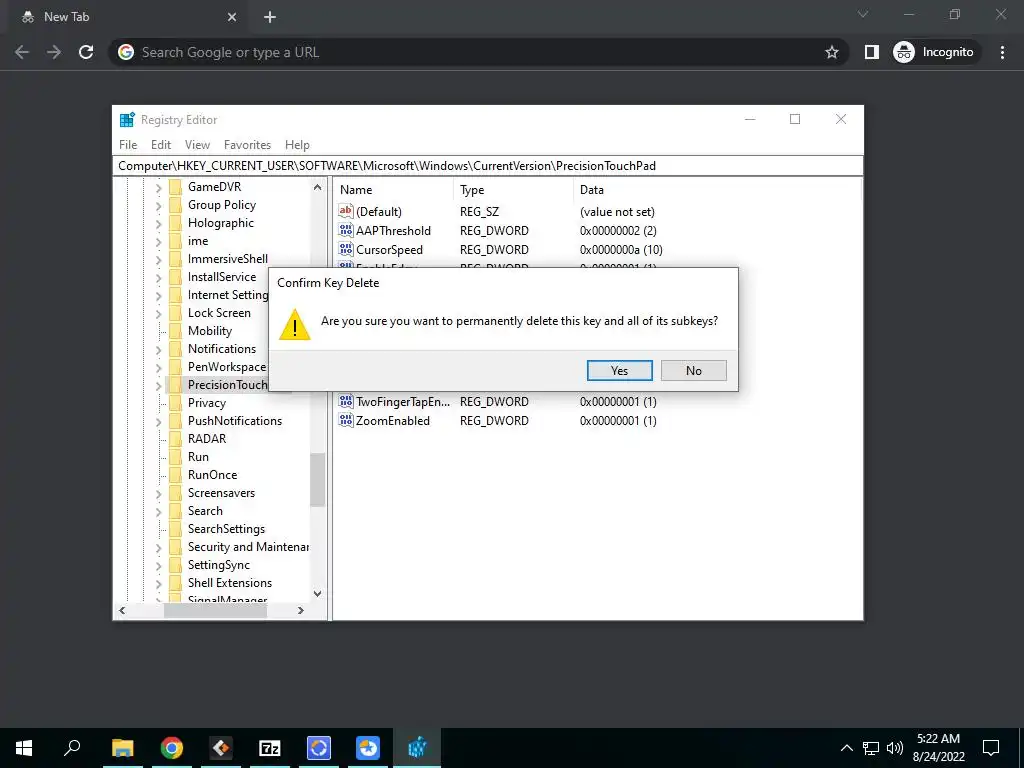Open the notification center
The width and height of the screenshot is (1024, 768).
tap(991, 748)
